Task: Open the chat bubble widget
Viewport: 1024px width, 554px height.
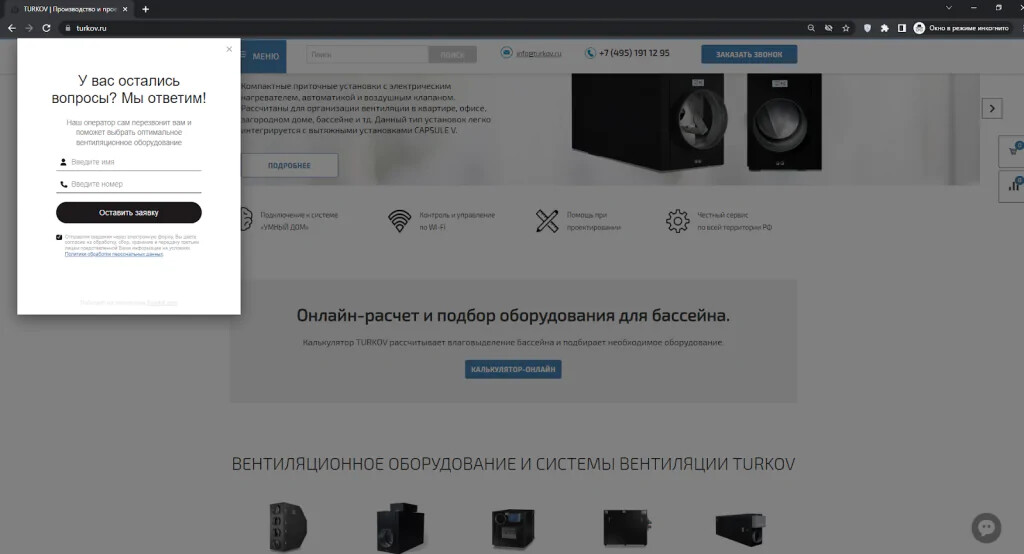Action: [986, 528]
